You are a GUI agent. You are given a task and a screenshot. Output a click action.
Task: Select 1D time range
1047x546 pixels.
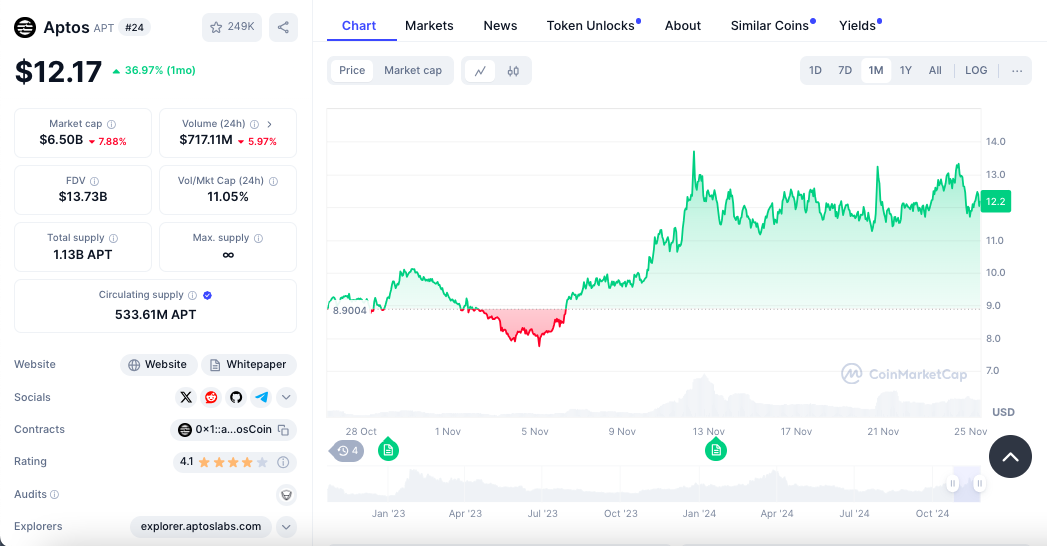[x=815, y=71]
